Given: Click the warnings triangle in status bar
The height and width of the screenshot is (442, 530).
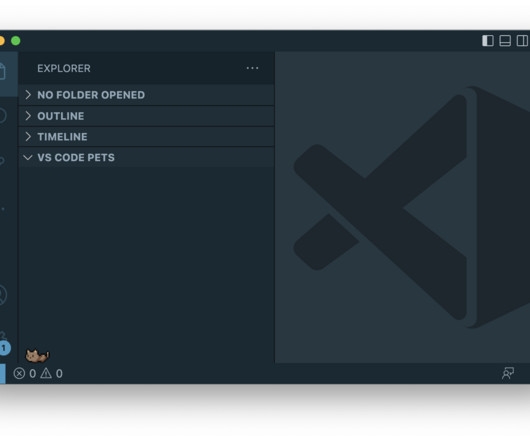Looking at the screenshot, I should (46, 373).
